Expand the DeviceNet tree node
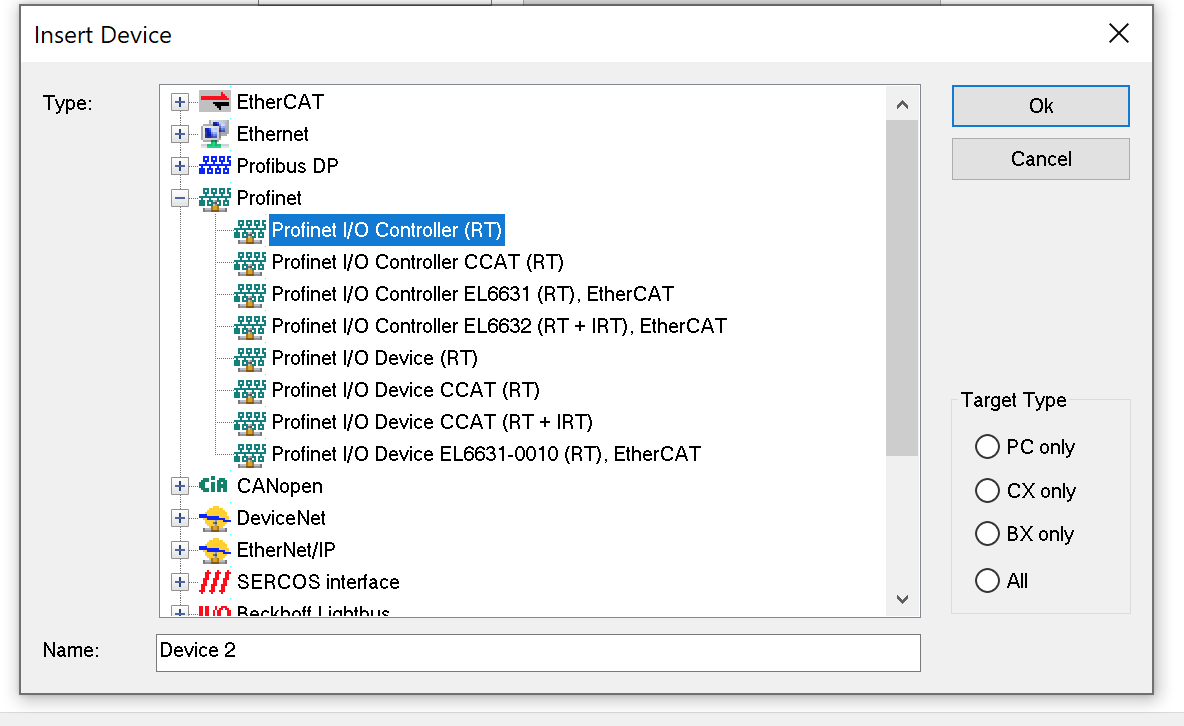1184x726 pixels. point(179,518)
